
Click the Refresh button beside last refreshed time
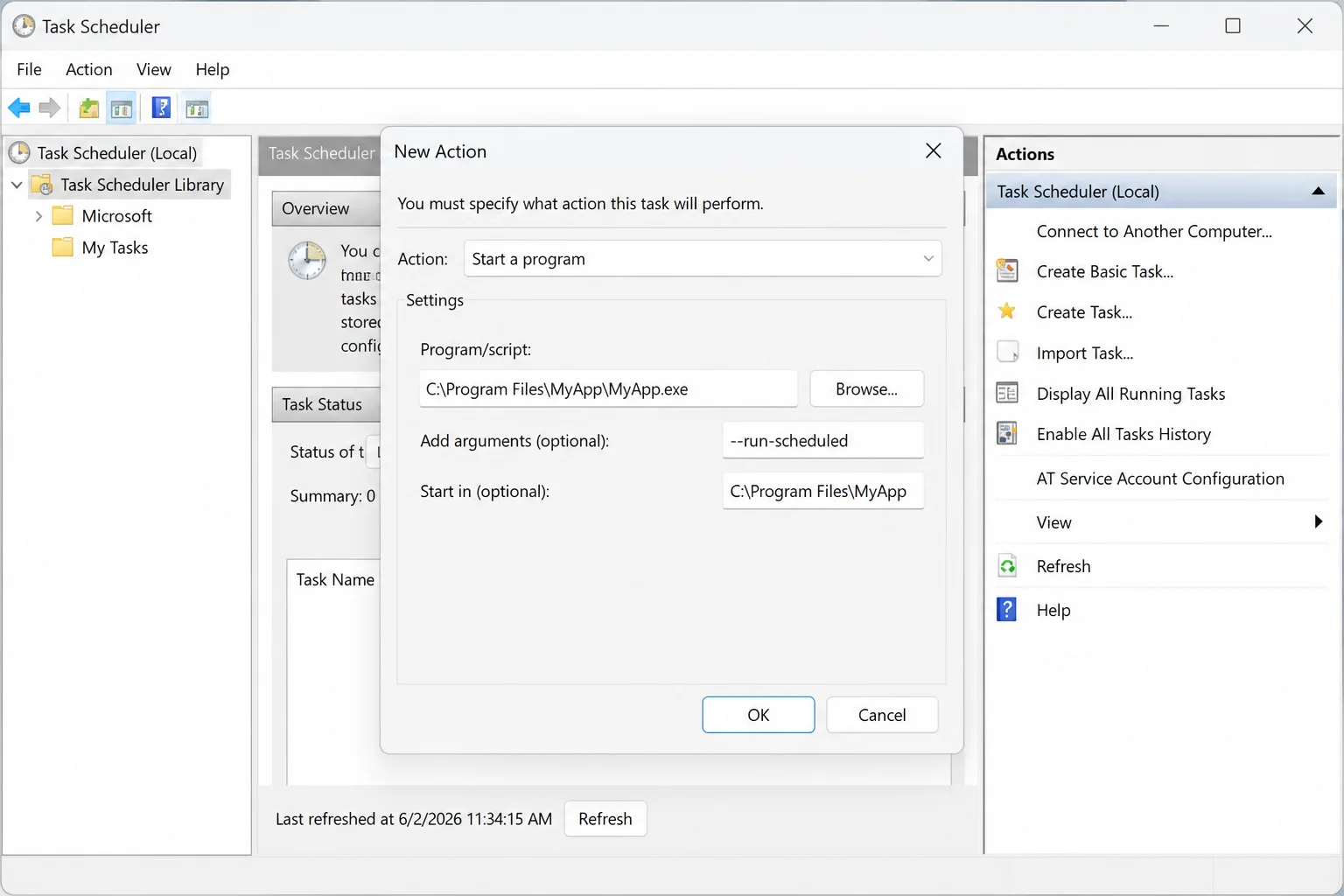[x=605, y=818]
